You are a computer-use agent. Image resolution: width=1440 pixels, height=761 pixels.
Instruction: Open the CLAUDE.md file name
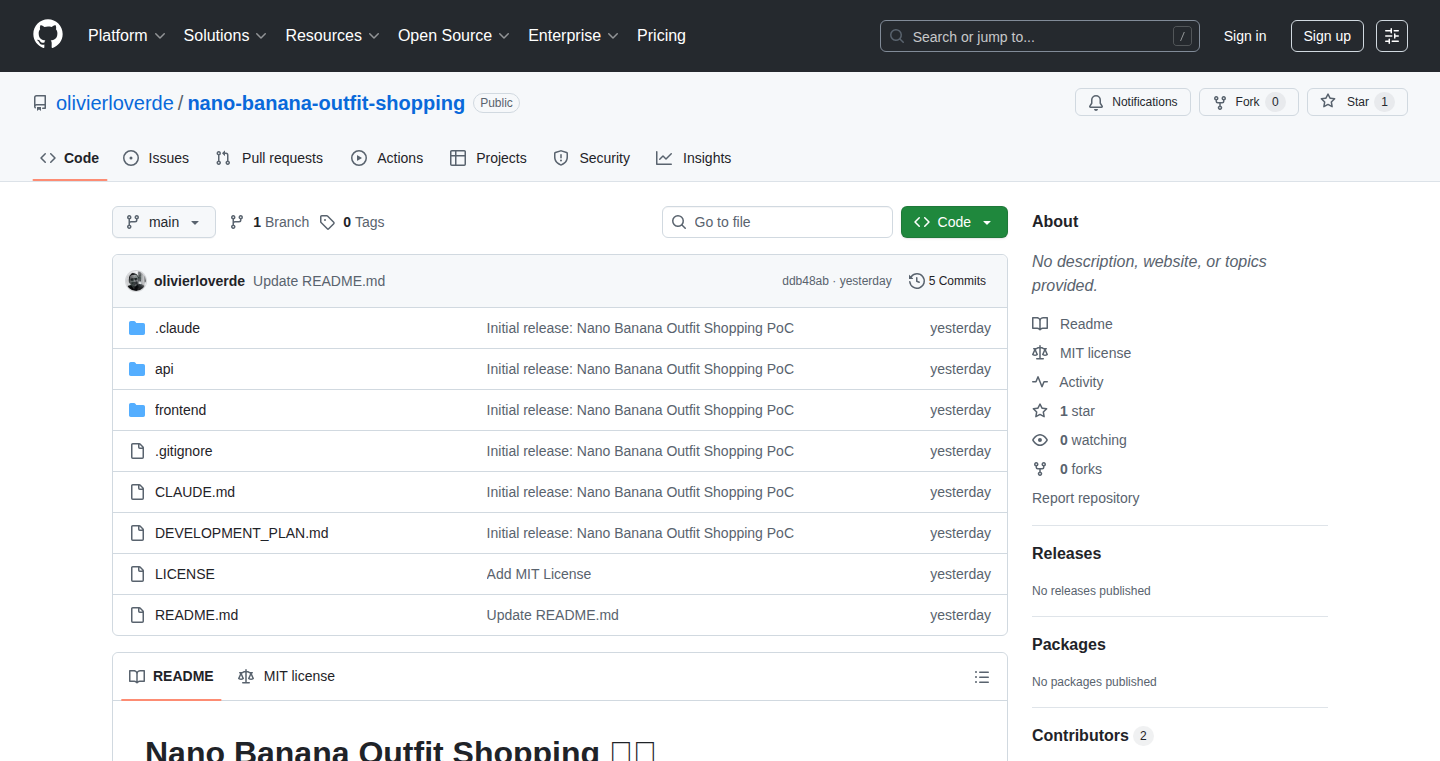195,492
